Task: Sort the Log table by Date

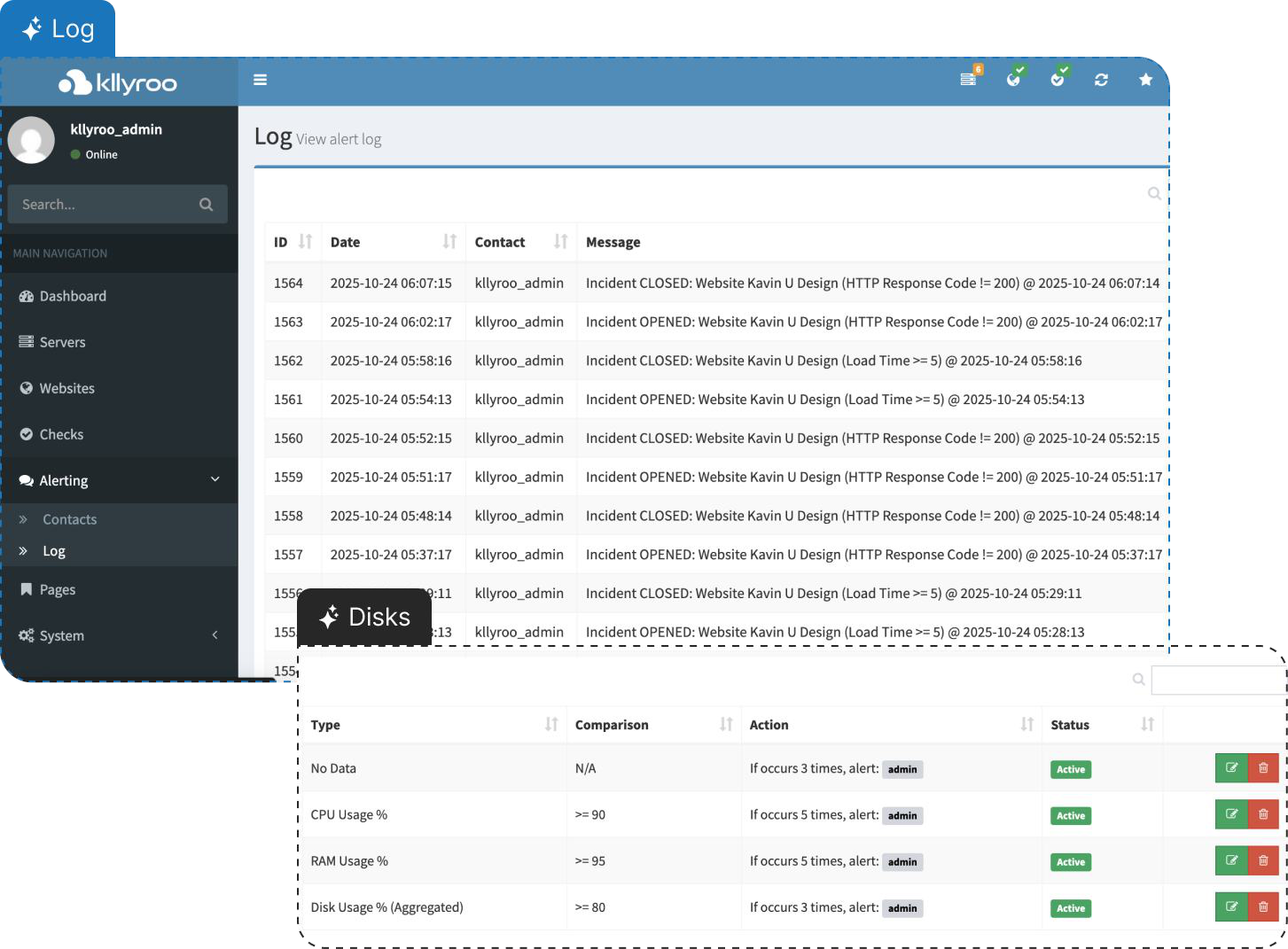Action: pos(449,242)
